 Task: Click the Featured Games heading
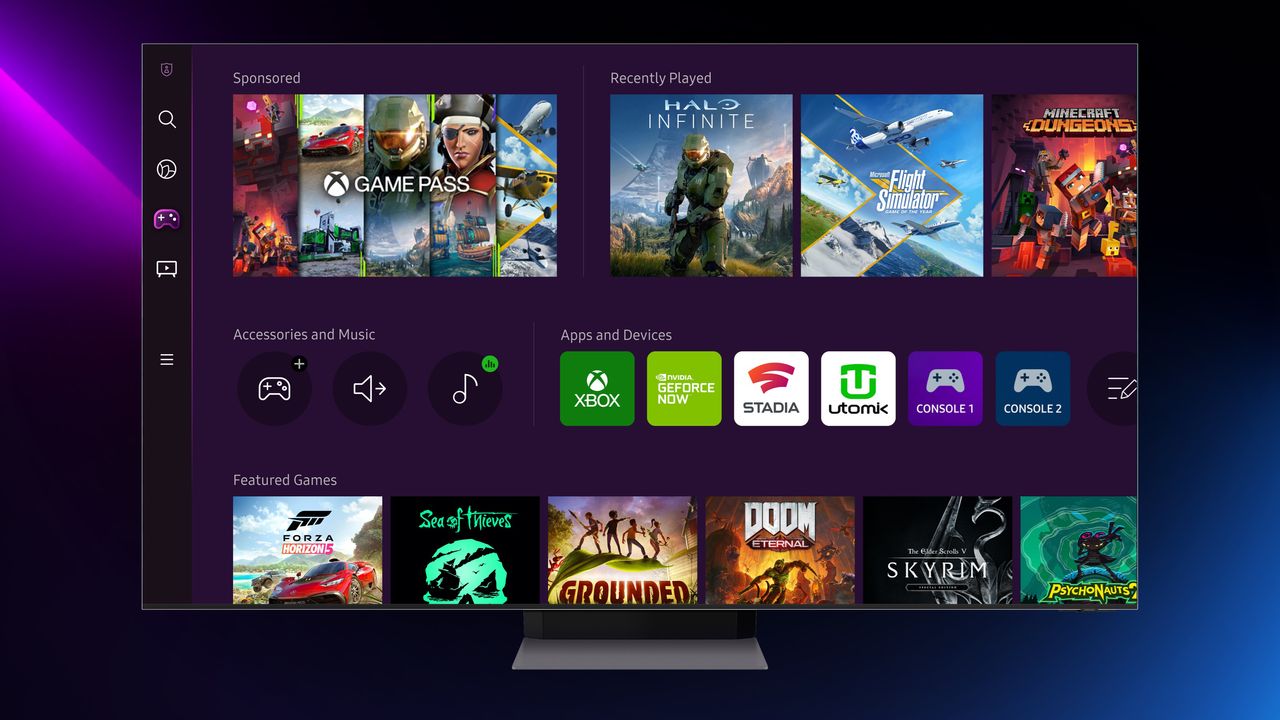(x=285, y=480)
